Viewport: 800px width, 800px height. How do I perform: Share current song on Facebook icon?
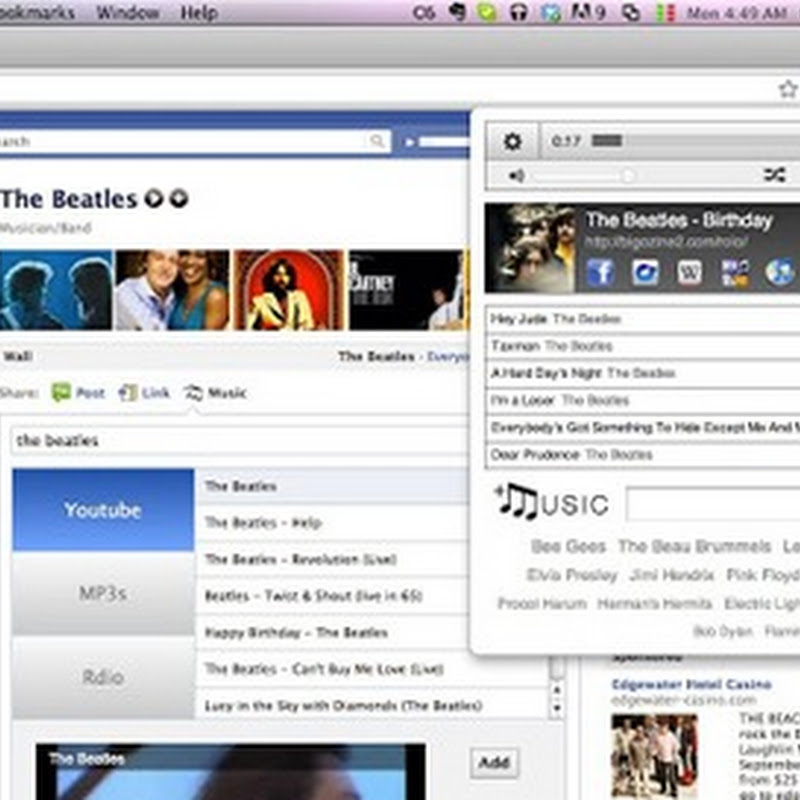600,272
